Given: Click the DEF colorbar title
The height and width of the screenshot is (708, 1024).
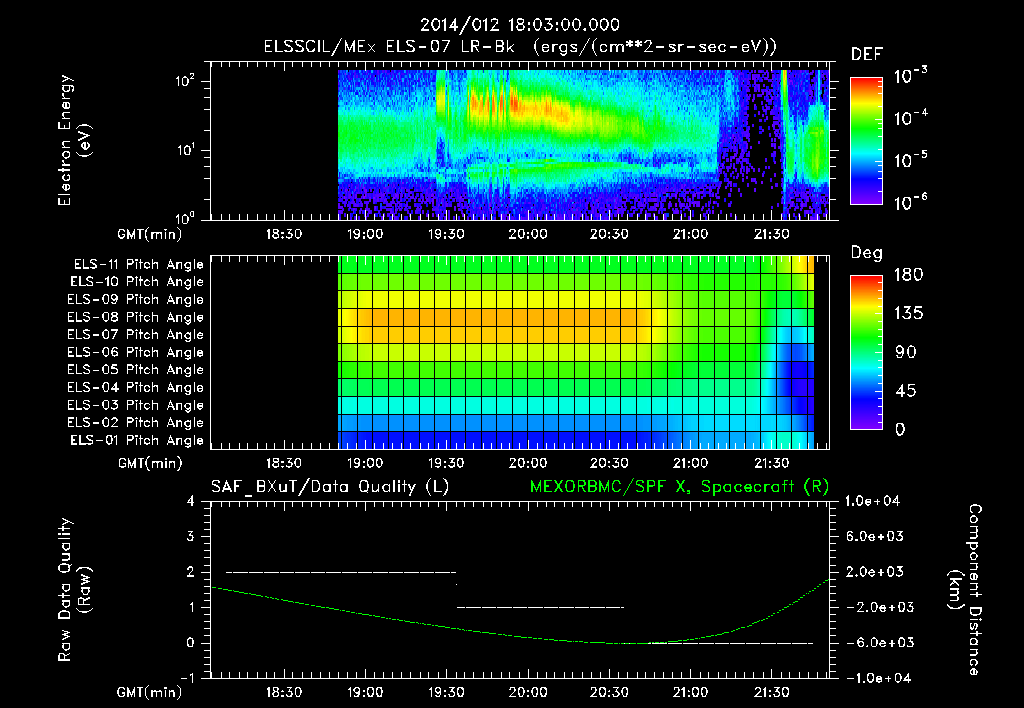Looking at the screenshot, I should point(867,55).
